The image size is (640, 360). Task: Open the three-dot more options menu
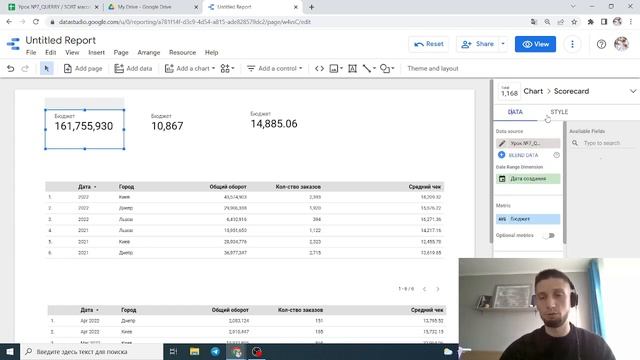[572, 44]
